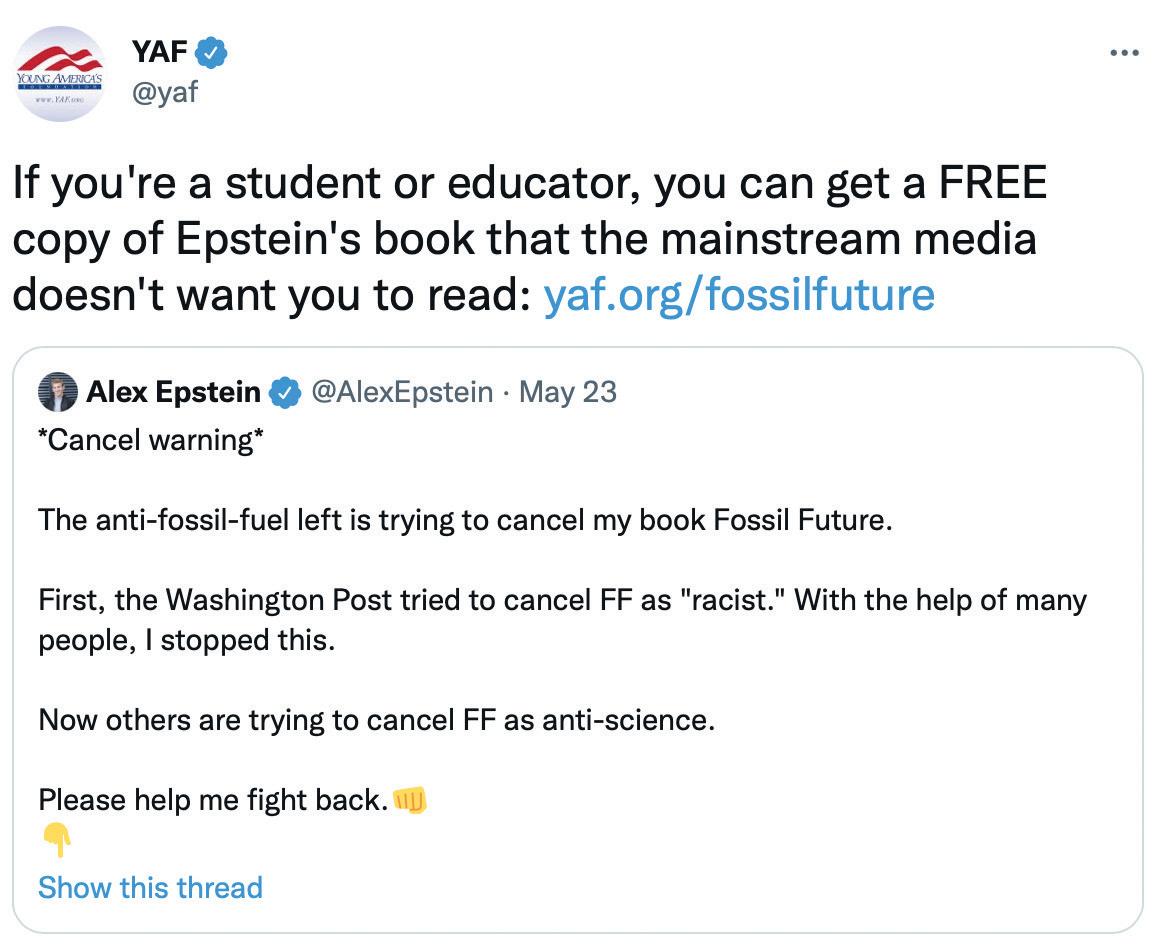Screen dimensions: 1158x944
Task: Click the anti-fossil-fuel left sentence
Action: click(464, 520)
